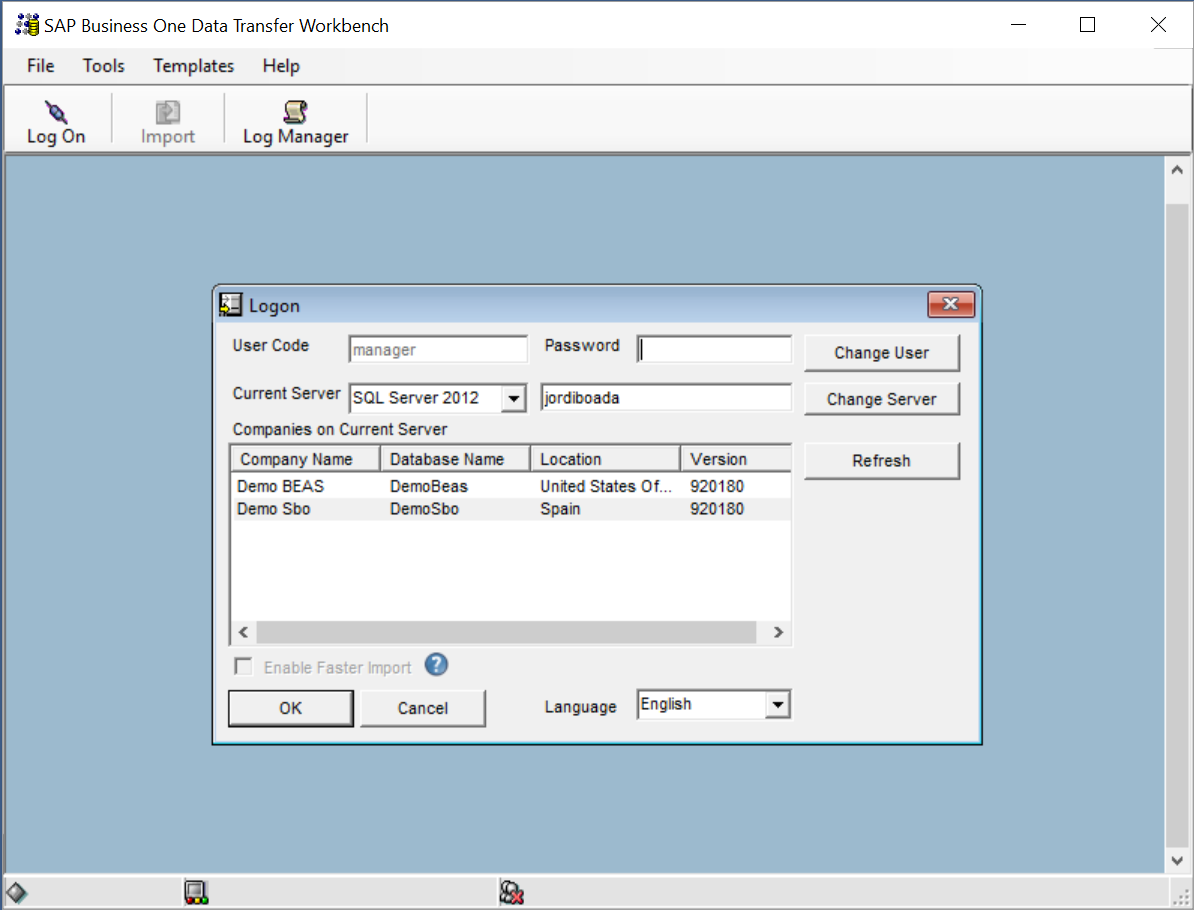1194x910 pixels.
Task: Sort by Location column header
Action: [605, 459]
